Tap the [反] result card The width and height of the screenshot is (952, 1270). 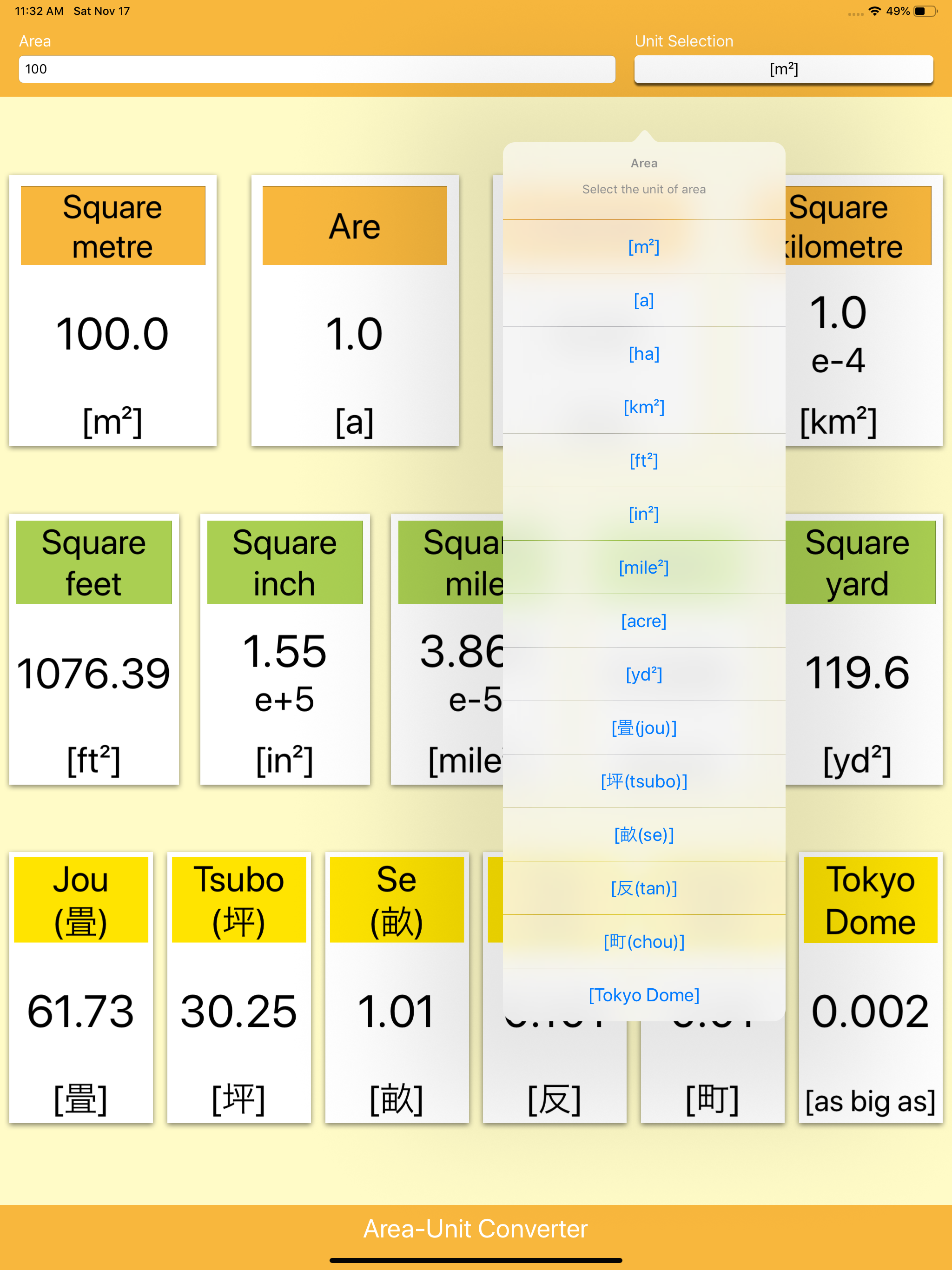555,1072
